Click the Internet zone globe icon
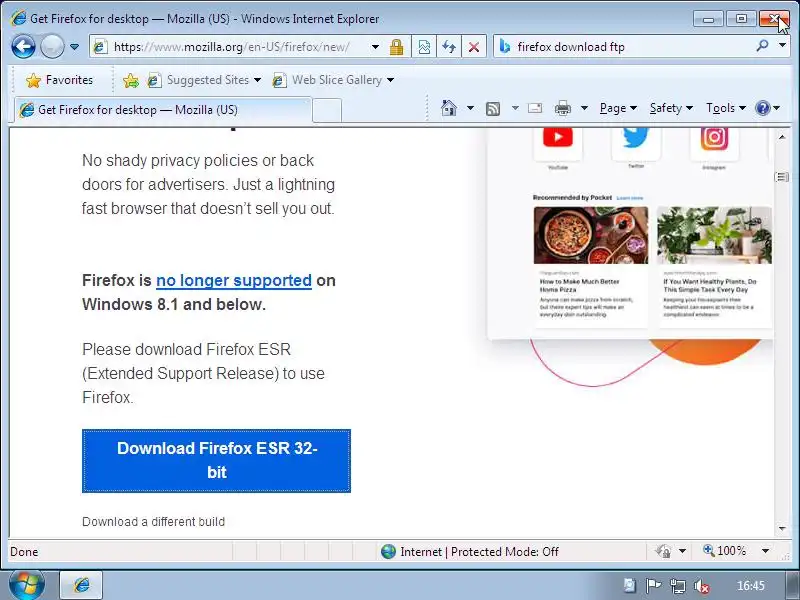800x600 pixels. pyautogui.click(x=388, y=552)
